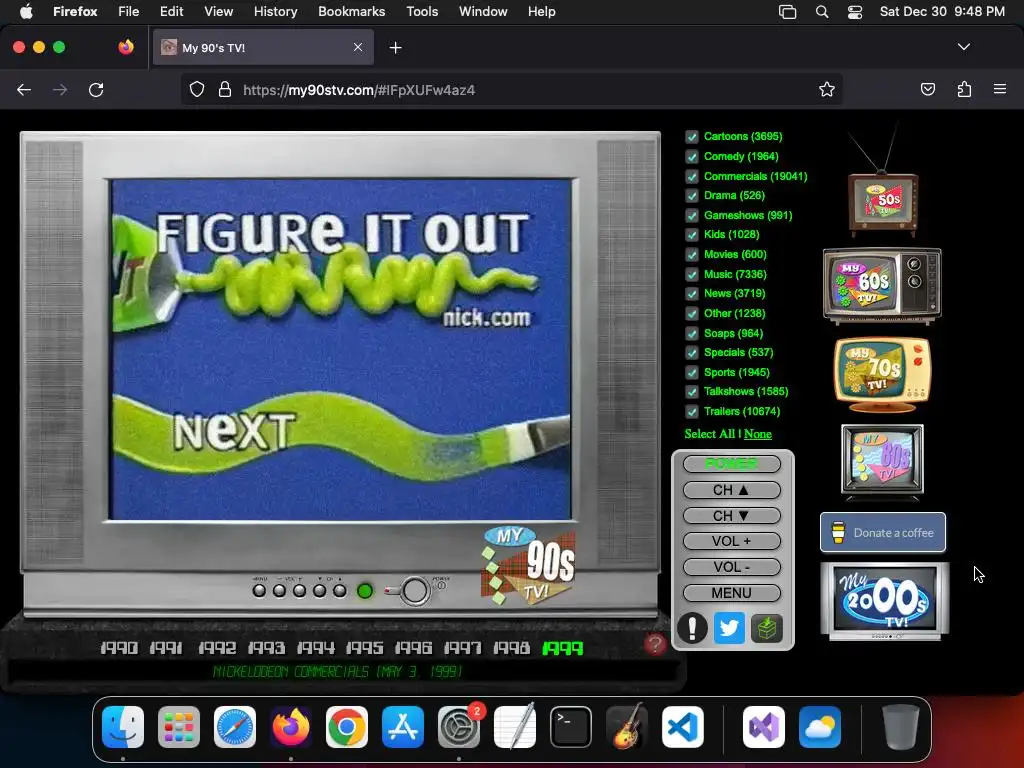The width and height of the screenshot is (1024, 768).
Task: Click the green power light on the TV
Action: [365, 591]
